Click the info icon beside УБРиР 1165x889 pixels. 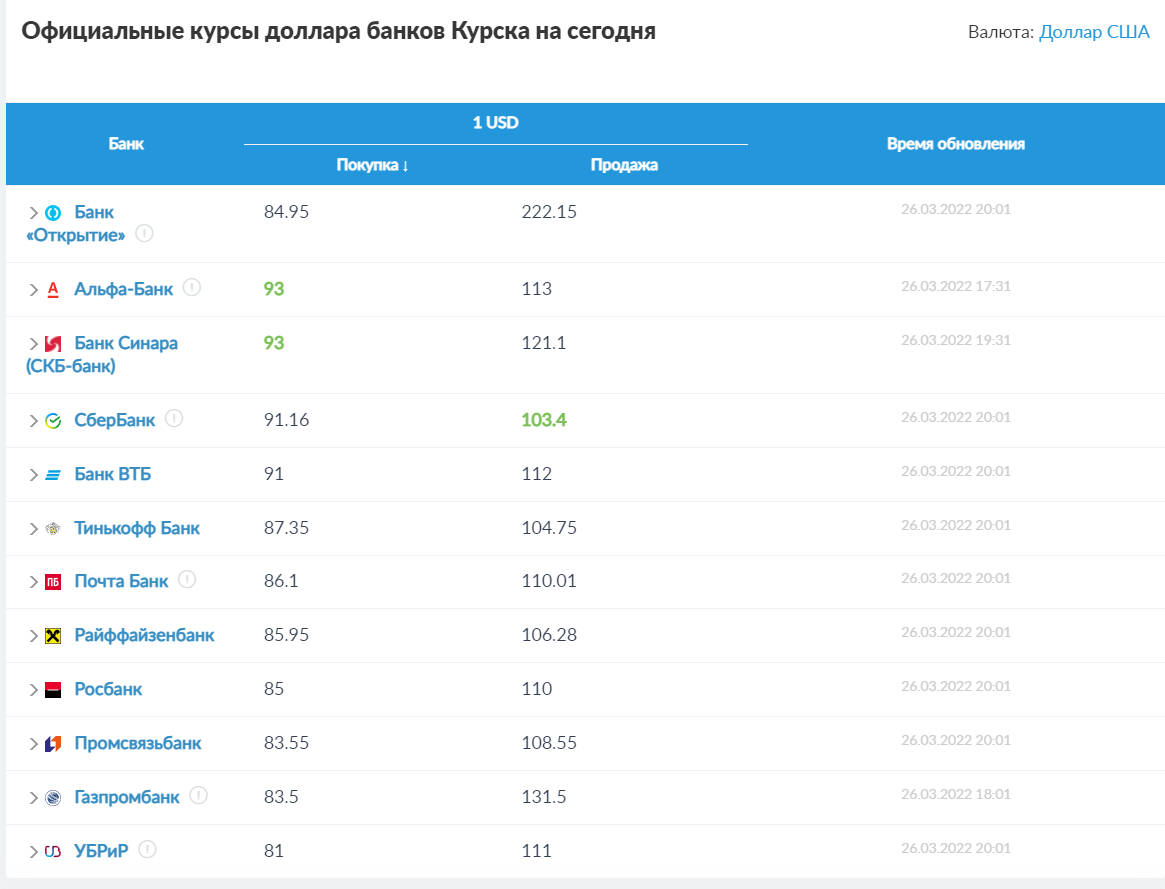[x=148, y=850]
